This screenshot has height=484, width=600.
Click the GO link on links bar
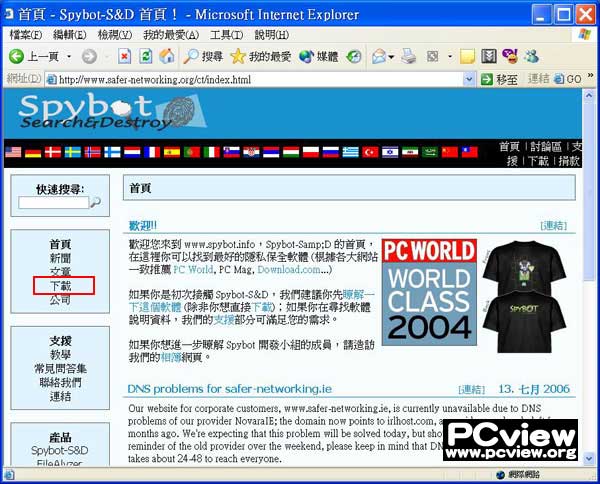[x=567, y=79]
